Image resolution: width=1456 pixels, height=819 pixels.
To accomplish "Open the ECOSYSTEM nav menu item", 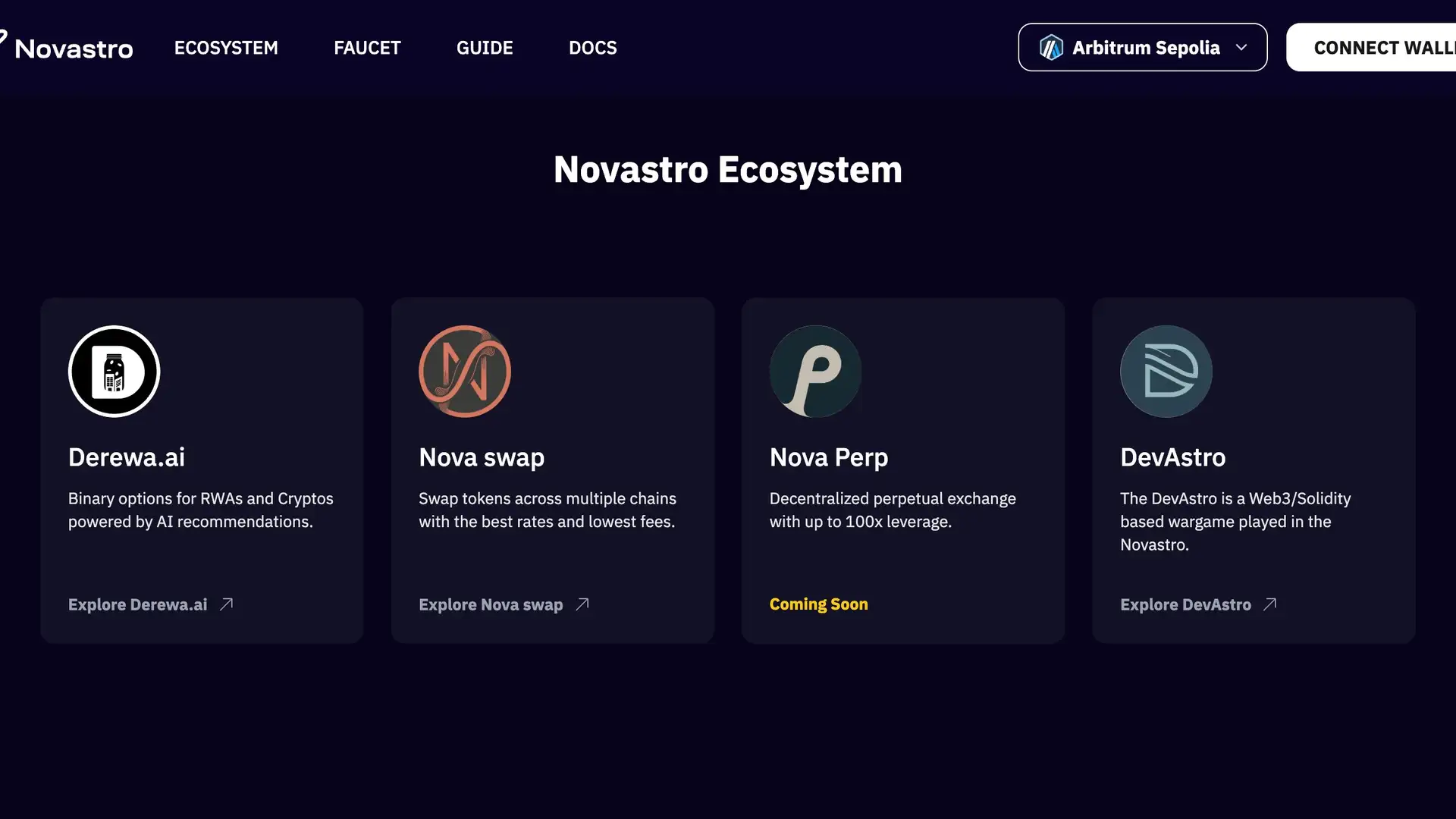I will click(226, 48).
